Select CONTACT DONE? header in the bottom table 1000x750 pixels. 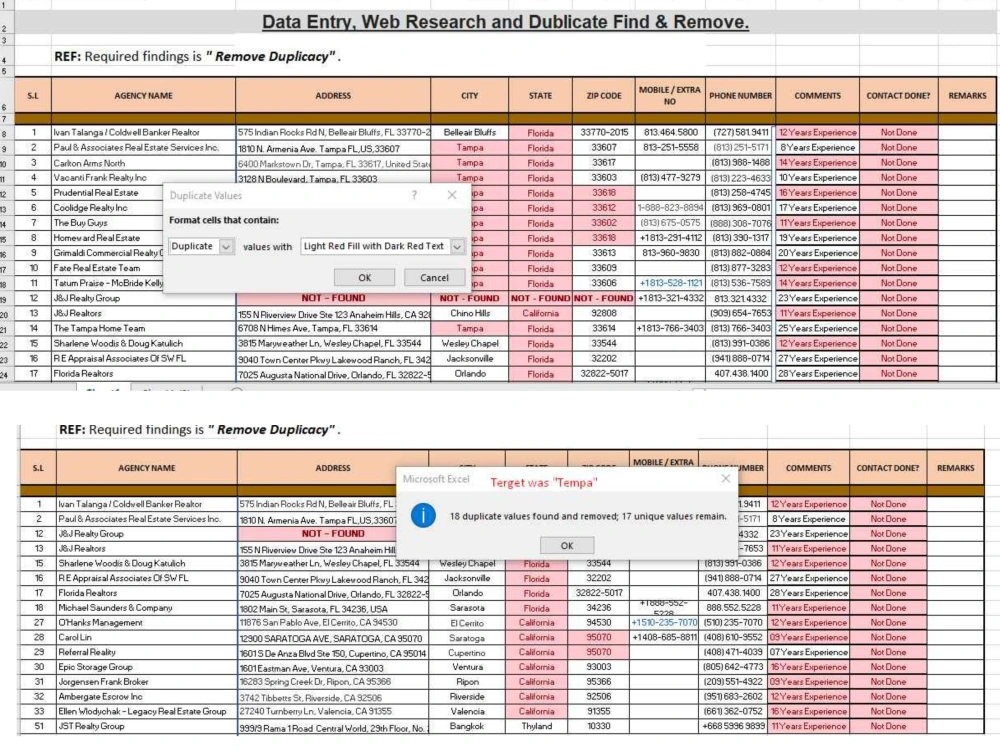(x=888, y=468)
